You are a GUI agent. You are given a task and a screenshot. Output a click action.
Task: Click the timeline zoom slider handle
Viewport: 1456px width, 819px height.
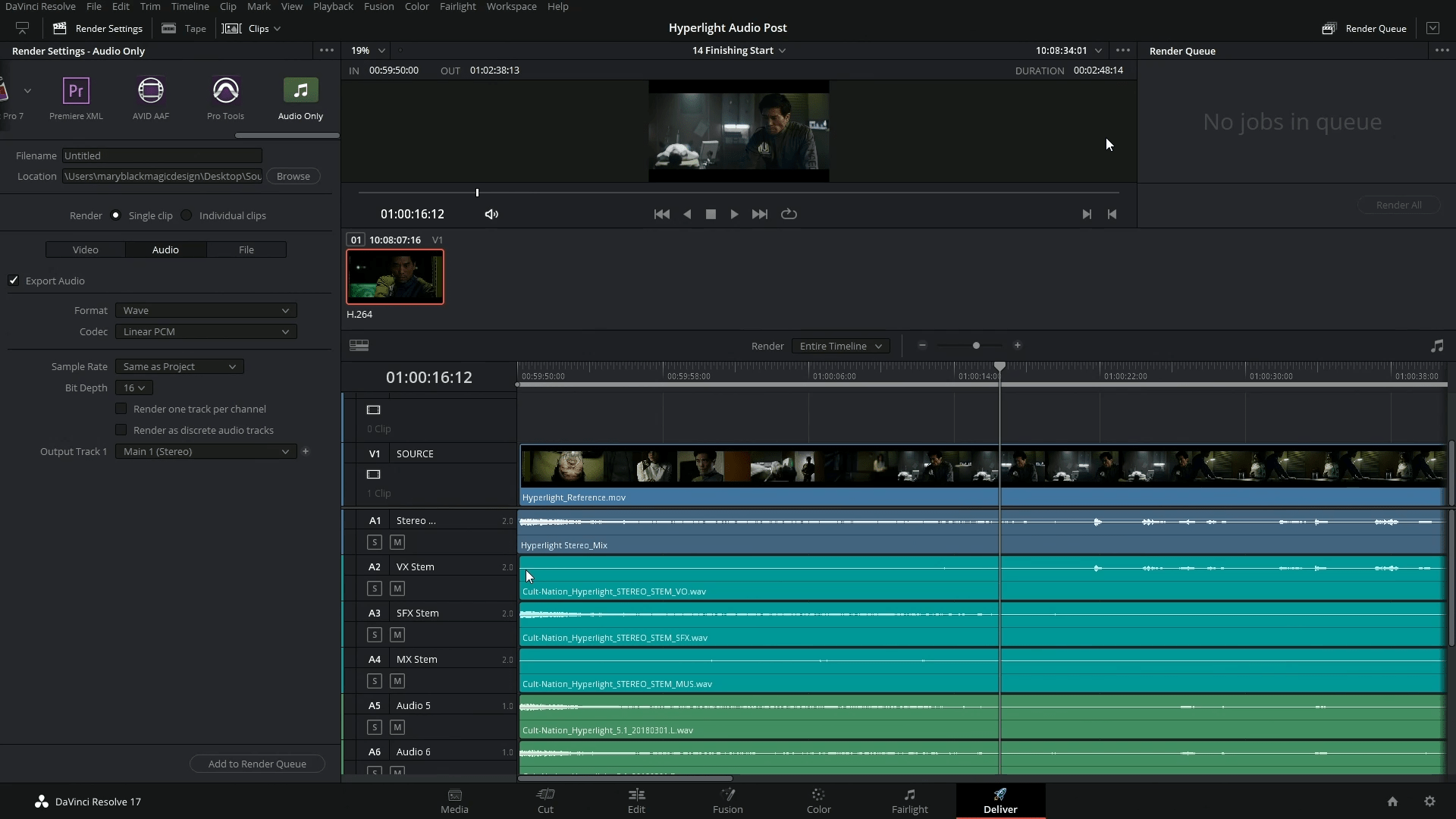coord(976,346)
